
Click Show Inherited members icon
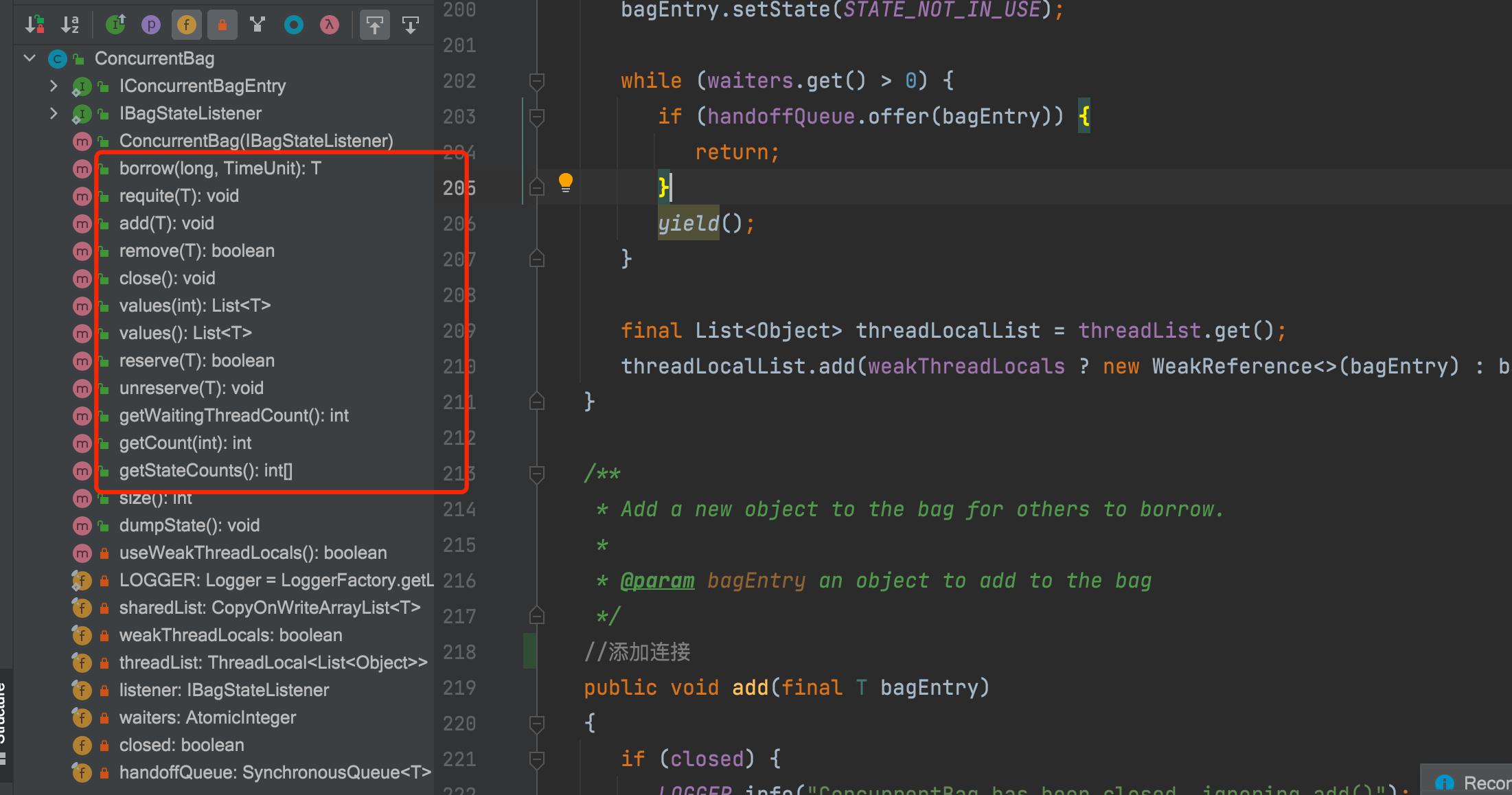(115, 25)
